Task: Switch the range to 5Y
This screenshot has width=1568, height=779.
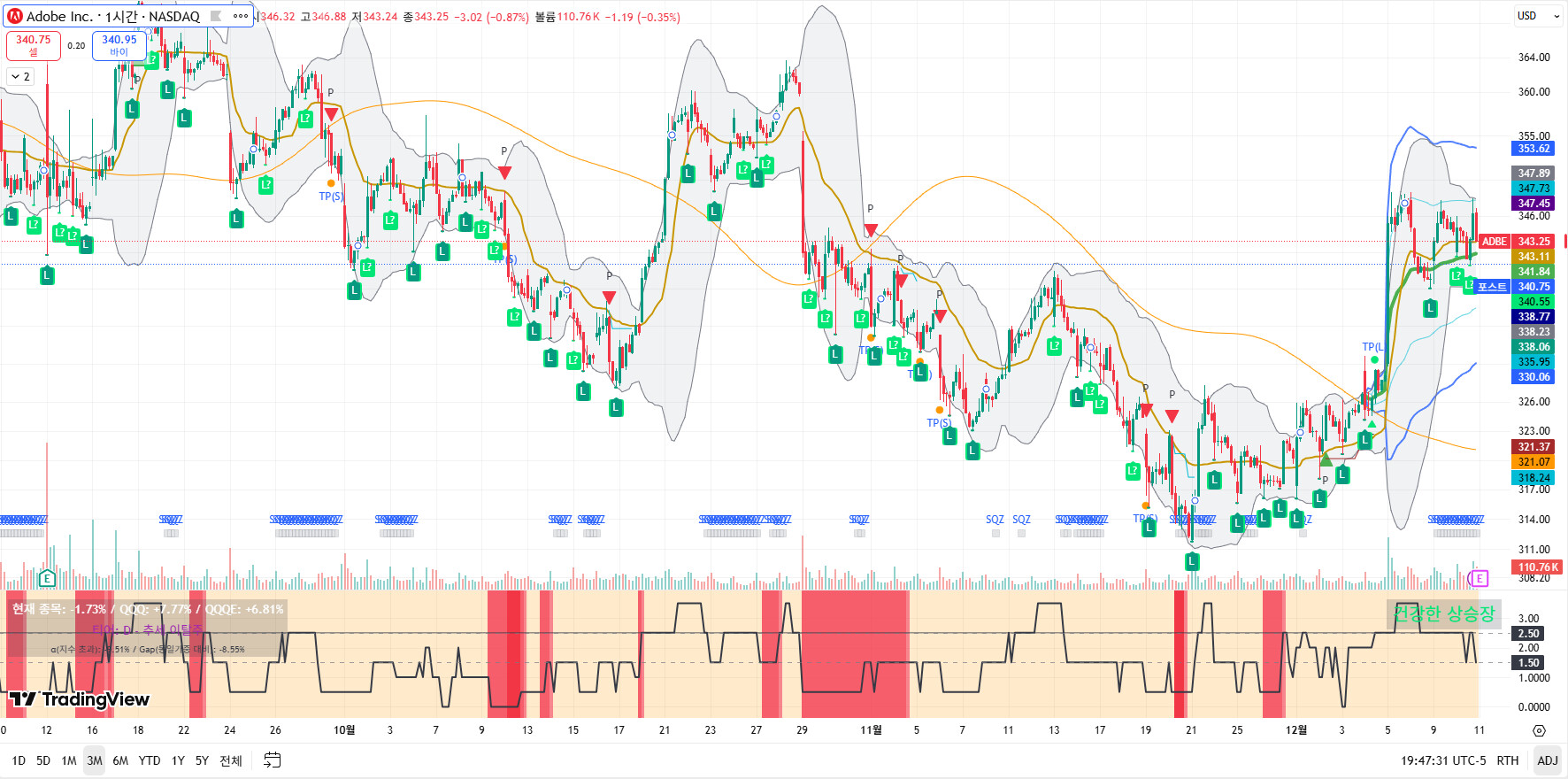Action: (x=202, y=760)
